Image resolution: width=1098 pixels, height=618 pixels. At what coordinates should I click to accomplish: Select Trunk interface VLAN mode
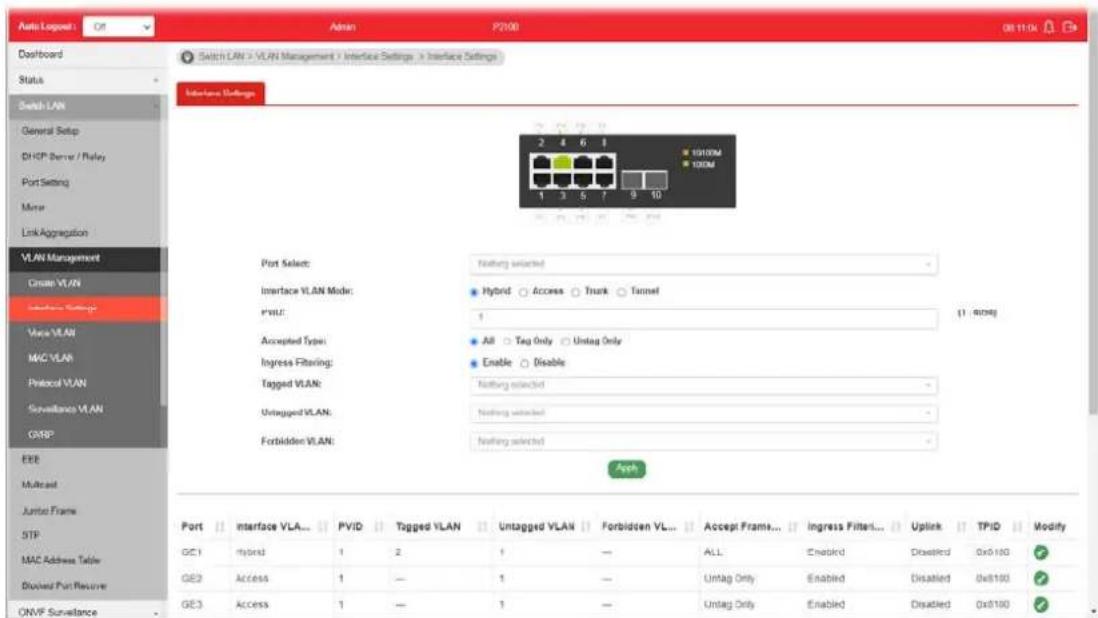pyautogui.click(x=575, y=292)
